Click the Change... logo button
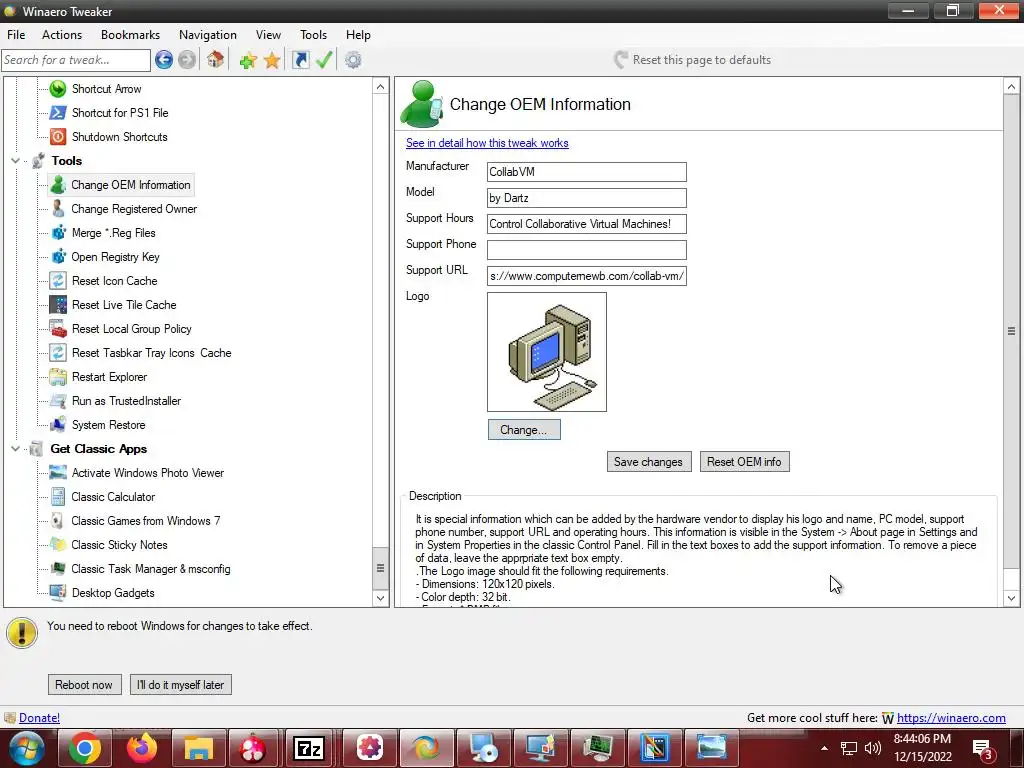 click(x=524, y=430)
